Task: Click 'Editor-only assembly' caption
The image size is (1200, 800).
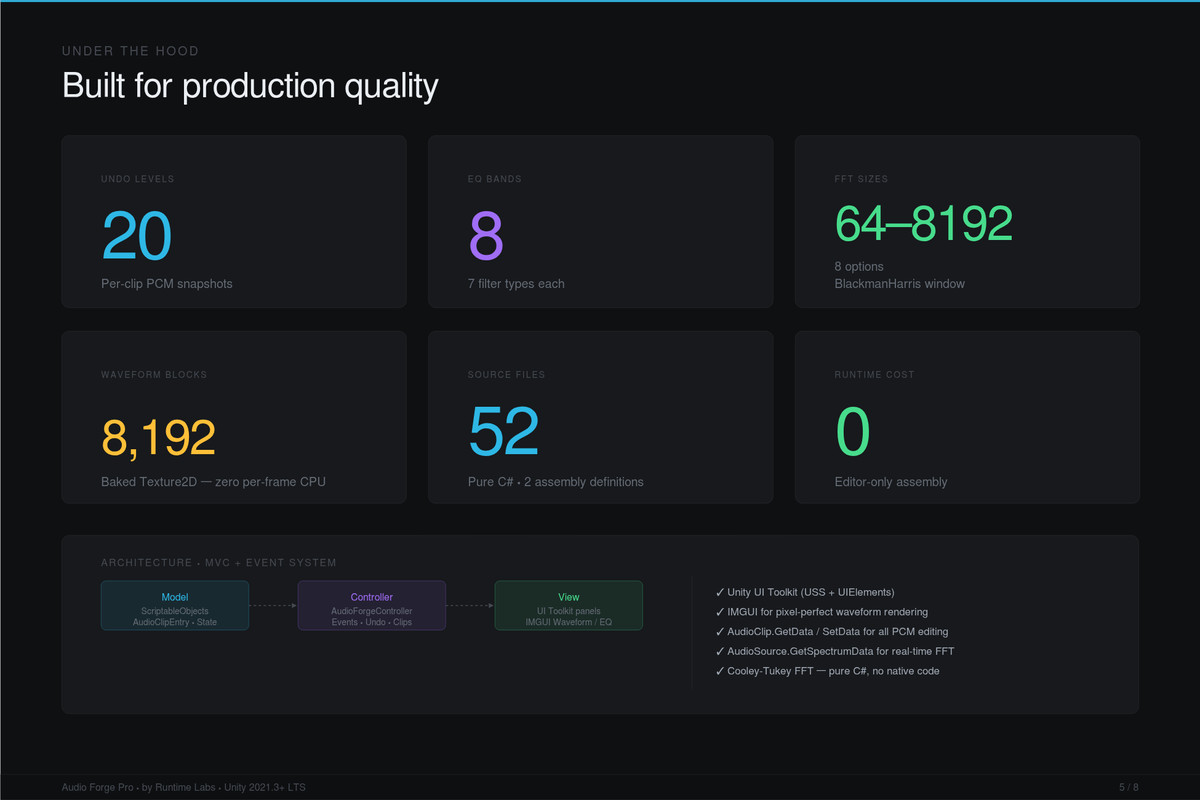Action: (x=891, y=482)
